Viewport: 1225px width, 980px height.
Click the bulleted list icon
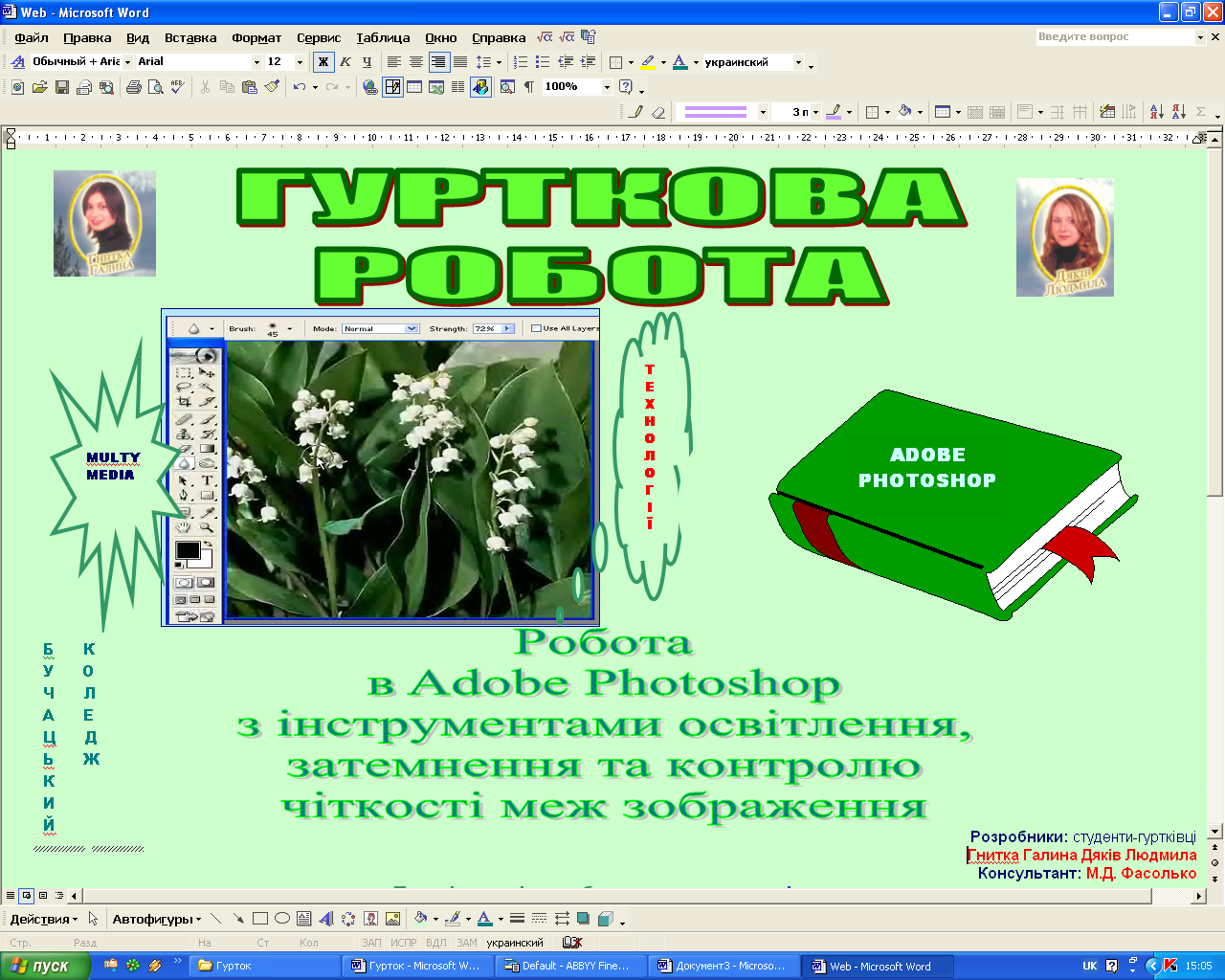543,61
